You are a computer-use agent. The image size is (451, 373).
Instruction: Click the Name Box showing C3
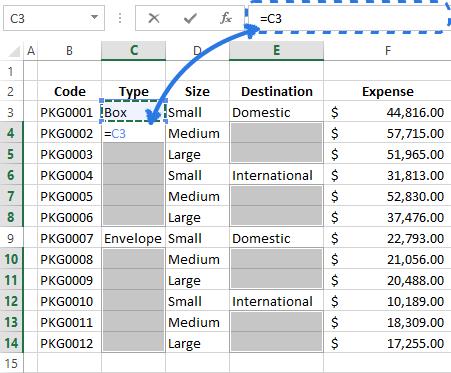pyautogui.click(x=54, y=18)
